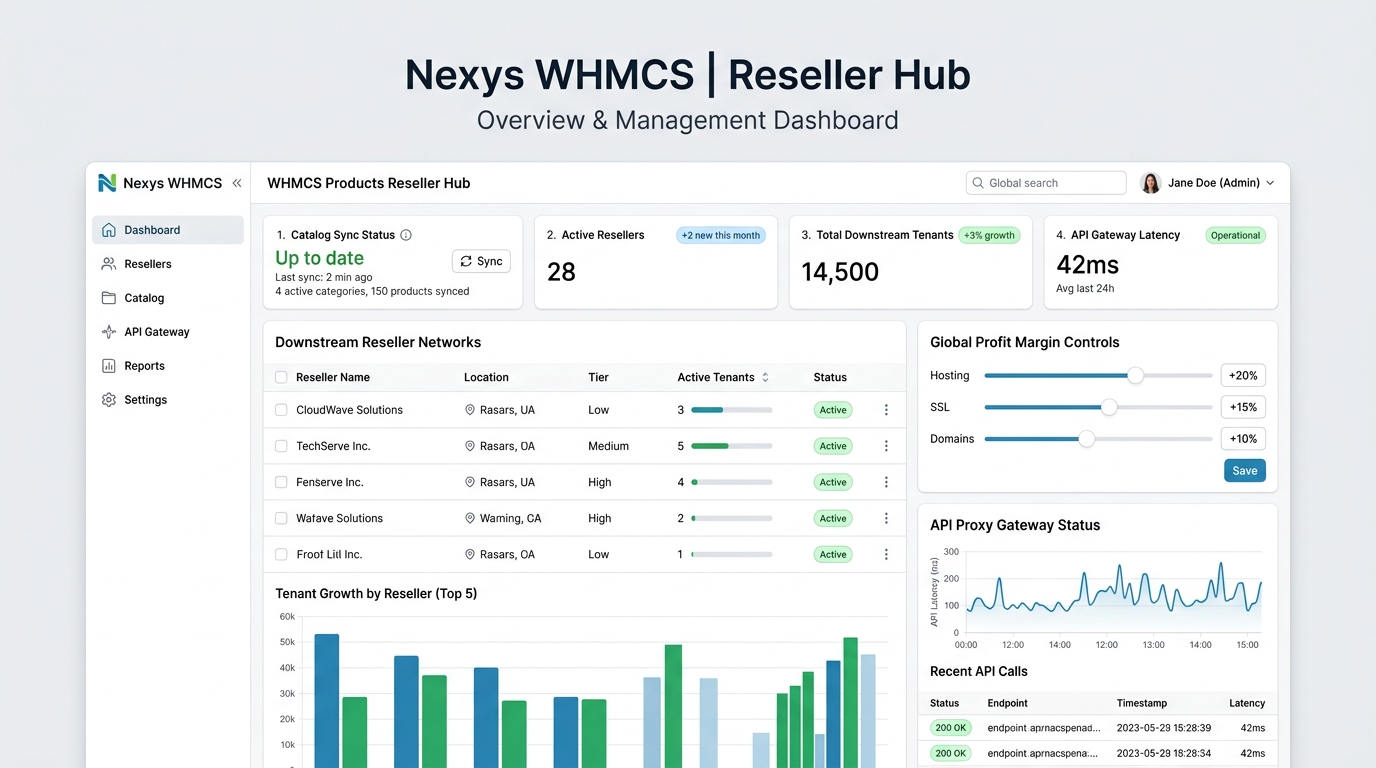This screenshot has width=1376, height=768.
Task: Collapse the sidebar with double-chevron icon
Action: coord(237,183)
